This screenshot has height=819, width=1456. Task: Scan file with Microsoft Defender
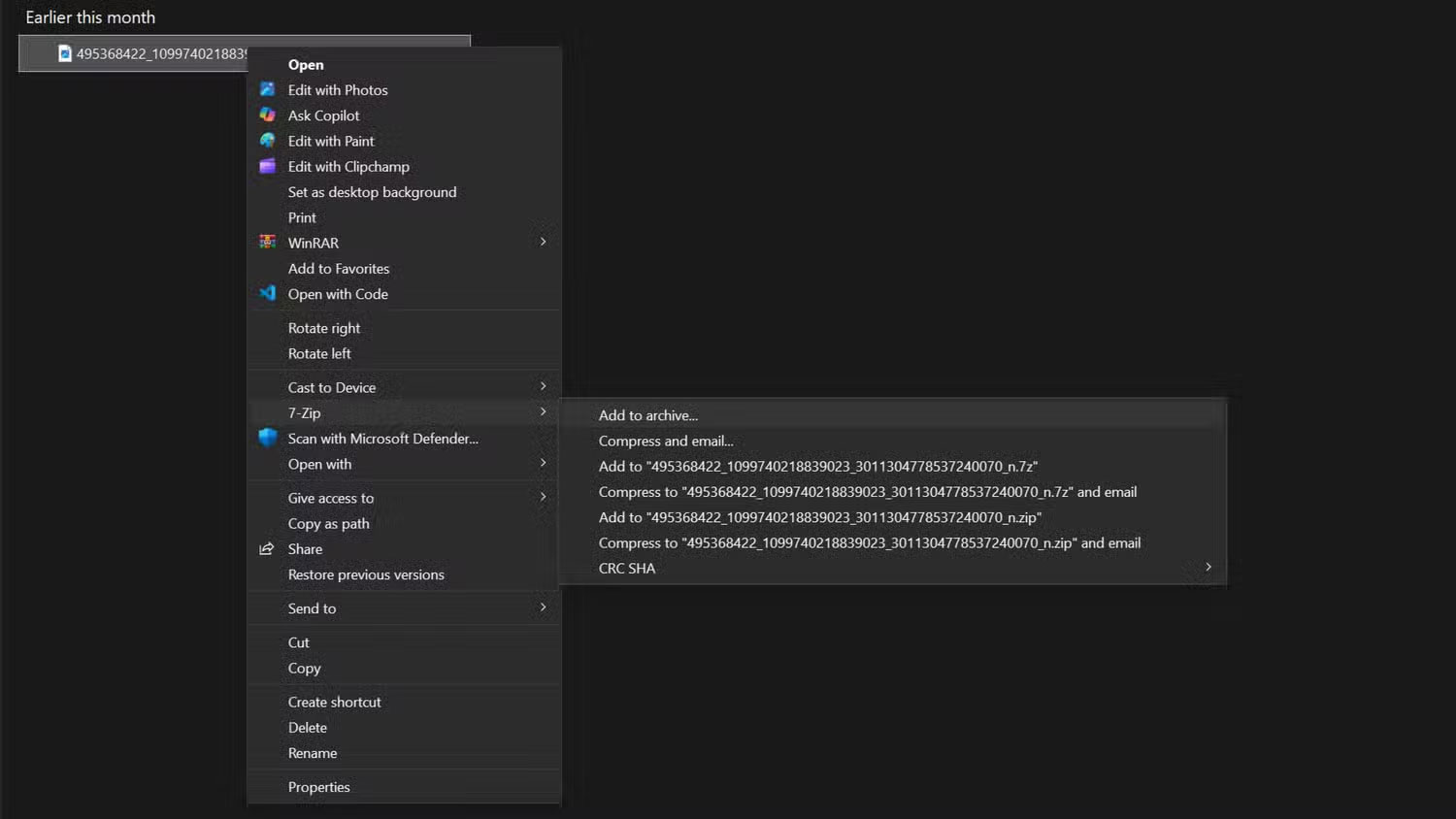tap(382, 439)
